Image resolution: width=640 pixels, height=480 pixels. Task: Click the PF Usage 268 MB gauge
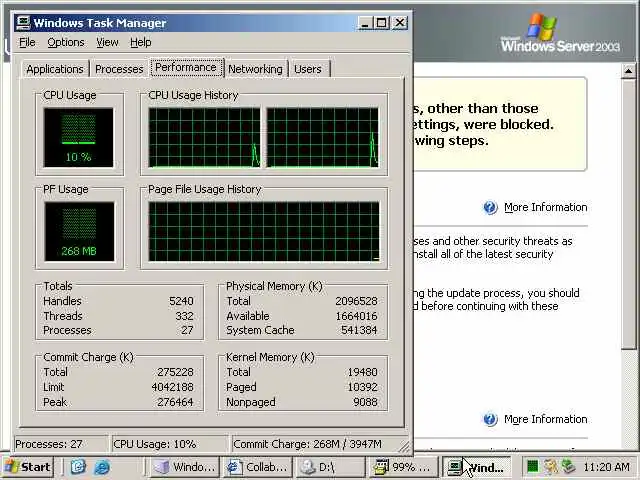click(79, 231)
